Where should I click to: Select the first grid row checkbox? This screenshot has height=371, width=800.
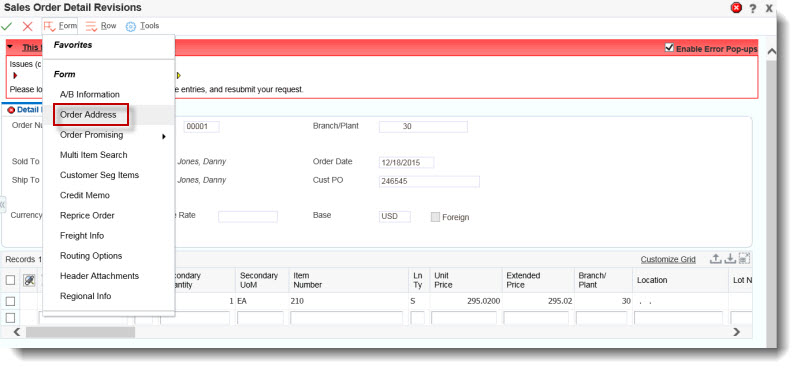point(10,301)
